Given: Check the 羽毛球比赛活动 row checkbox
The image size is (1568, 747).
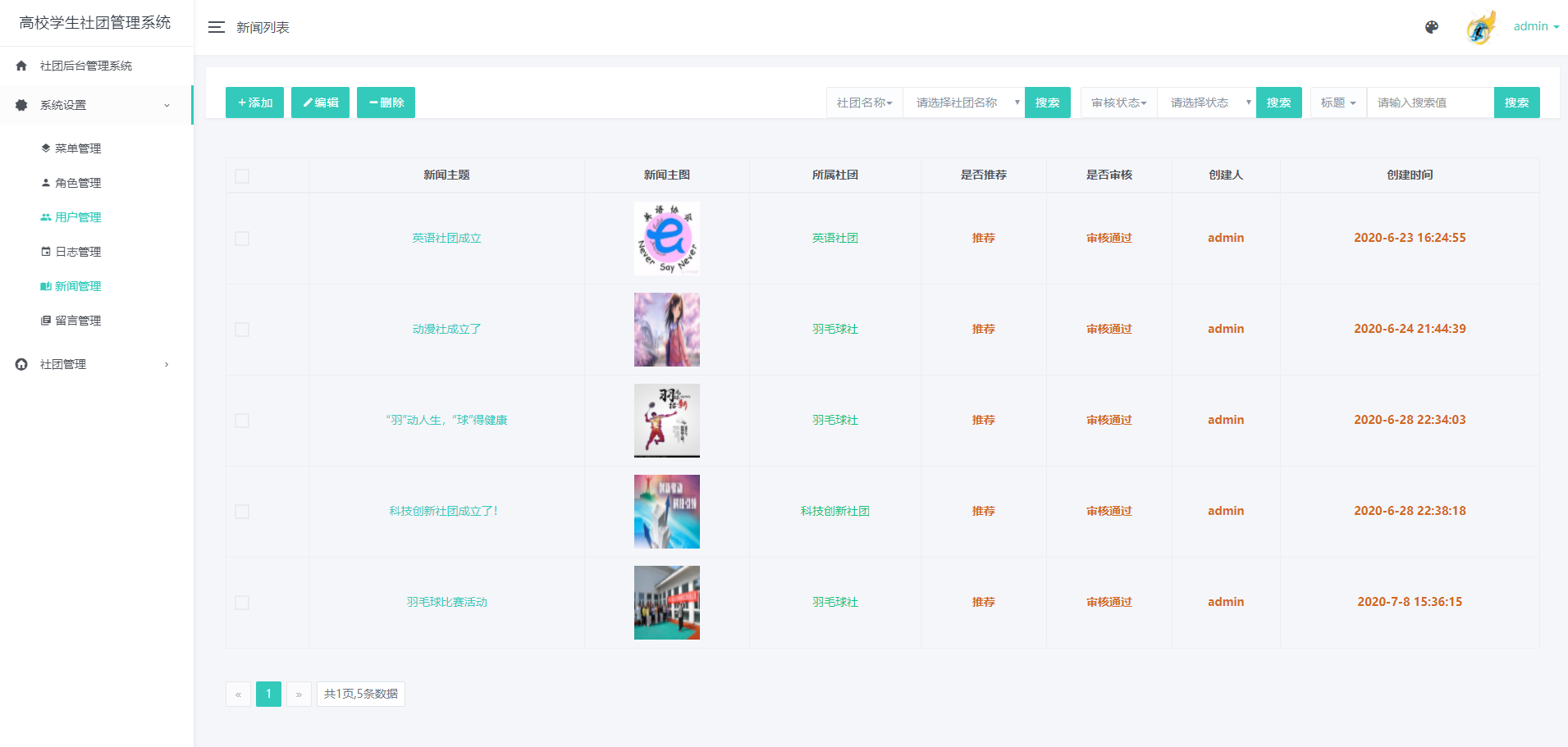Looking at the screenshot, I should coord(242,603).
